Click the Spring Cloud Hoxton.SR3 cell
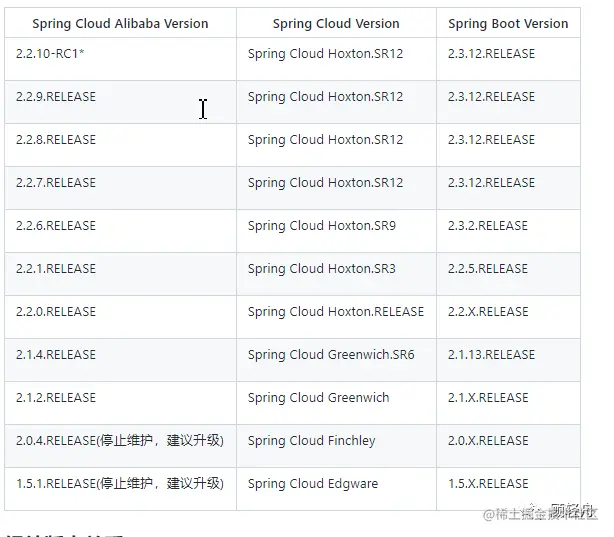The width and height of the screenshot is (614, 537). tap(336, 274)
